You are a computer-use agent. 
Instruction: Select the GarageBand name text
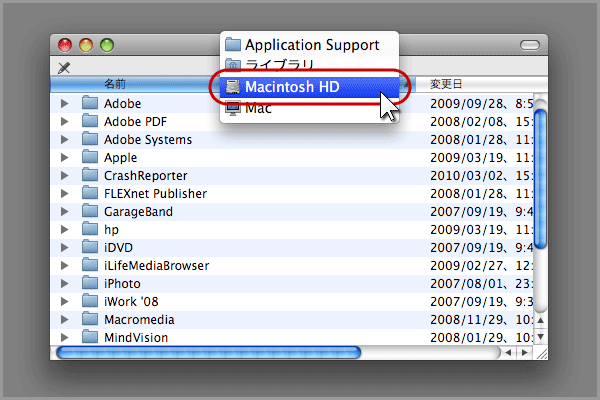(138, 212)
